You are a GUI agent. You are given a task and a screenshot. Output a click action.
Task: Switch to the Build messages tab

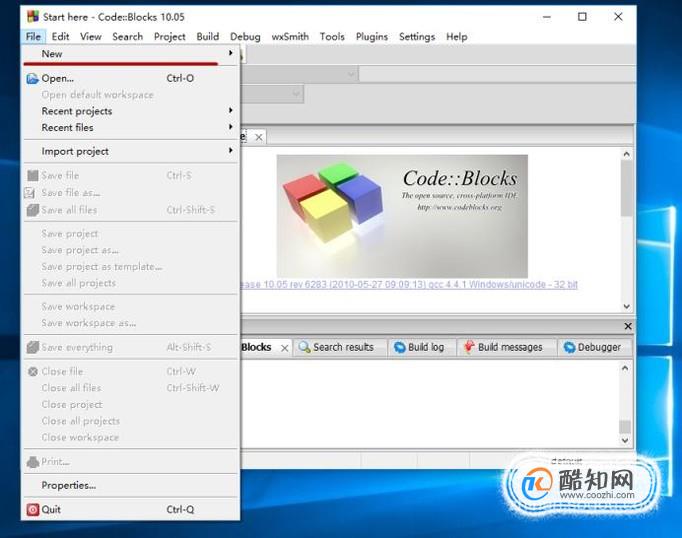tap(507, 347)
